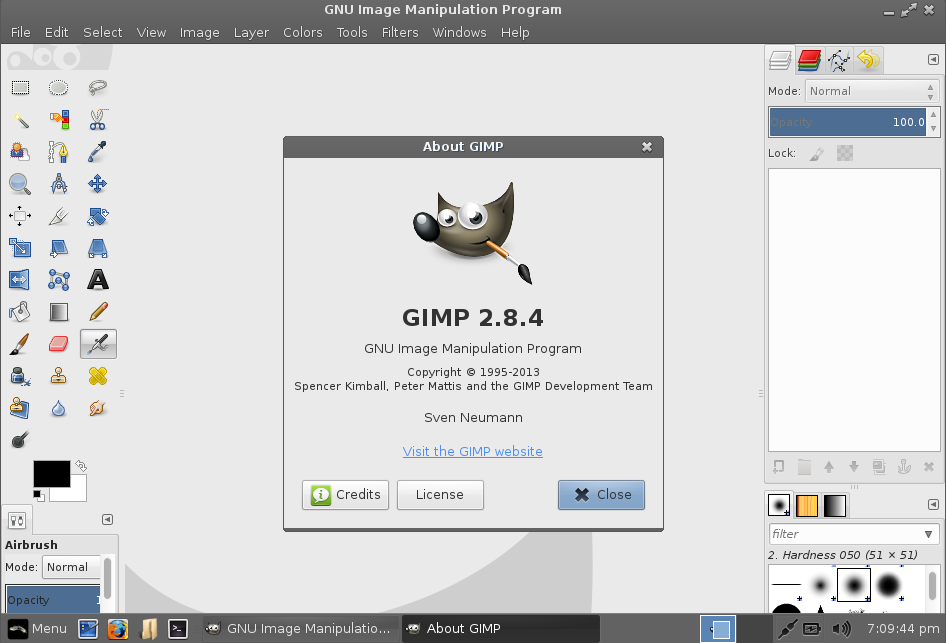
Task: Select the Move tool
Action: point(98,184)
